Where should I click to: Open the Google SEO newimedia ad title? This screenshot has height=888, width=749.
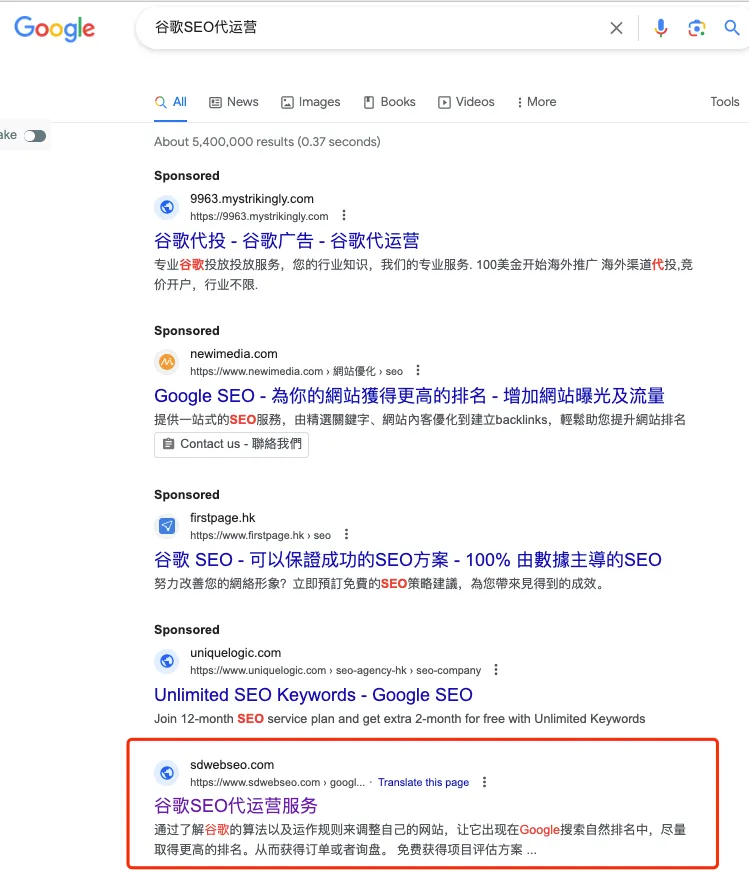tap(409, 396)
